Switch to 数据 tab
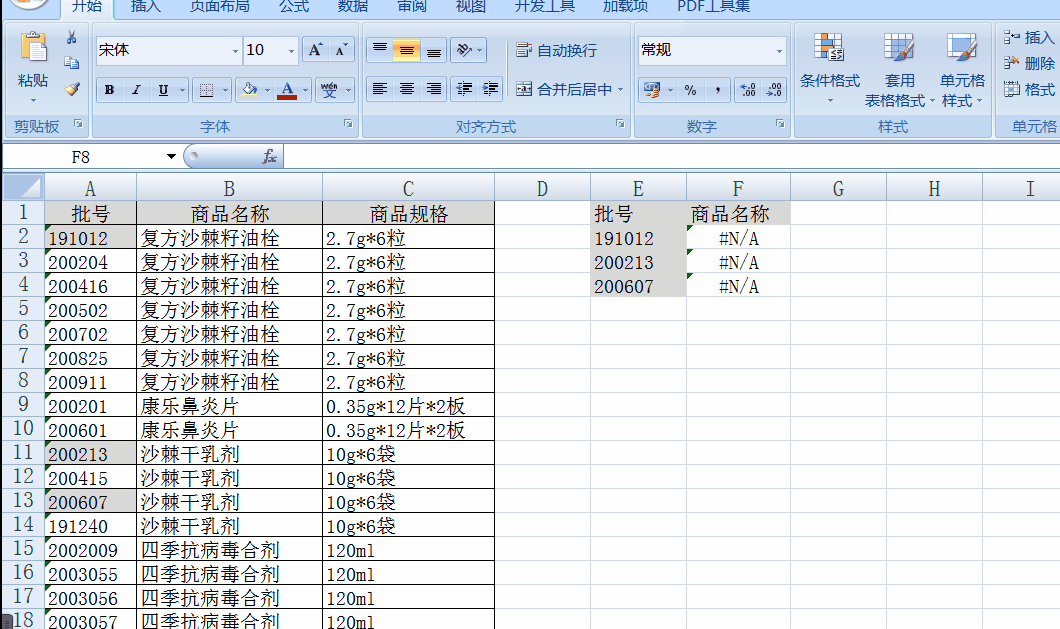 pyautogui.click(x=353, y=7)
